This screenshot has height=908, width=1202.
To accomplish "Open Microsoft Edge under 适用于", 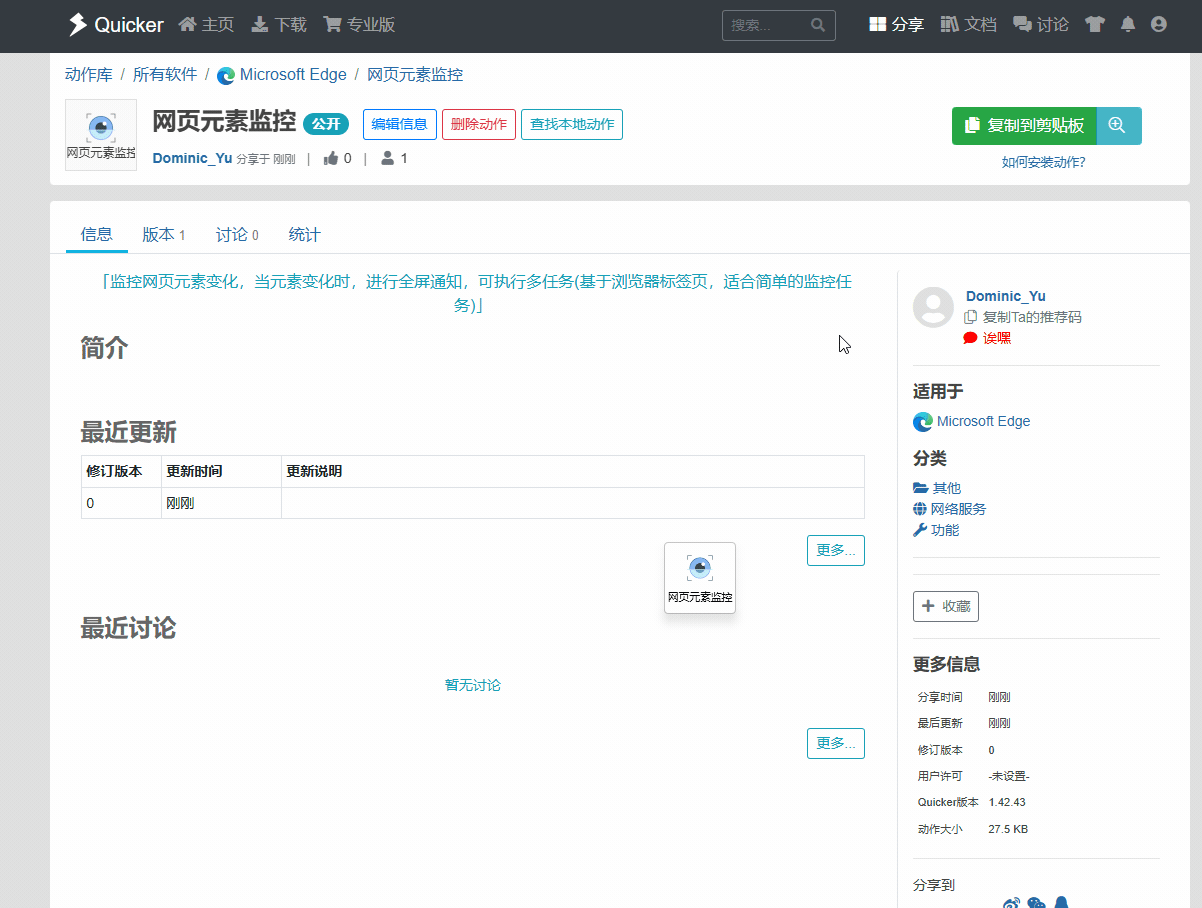I will (972, 422).
